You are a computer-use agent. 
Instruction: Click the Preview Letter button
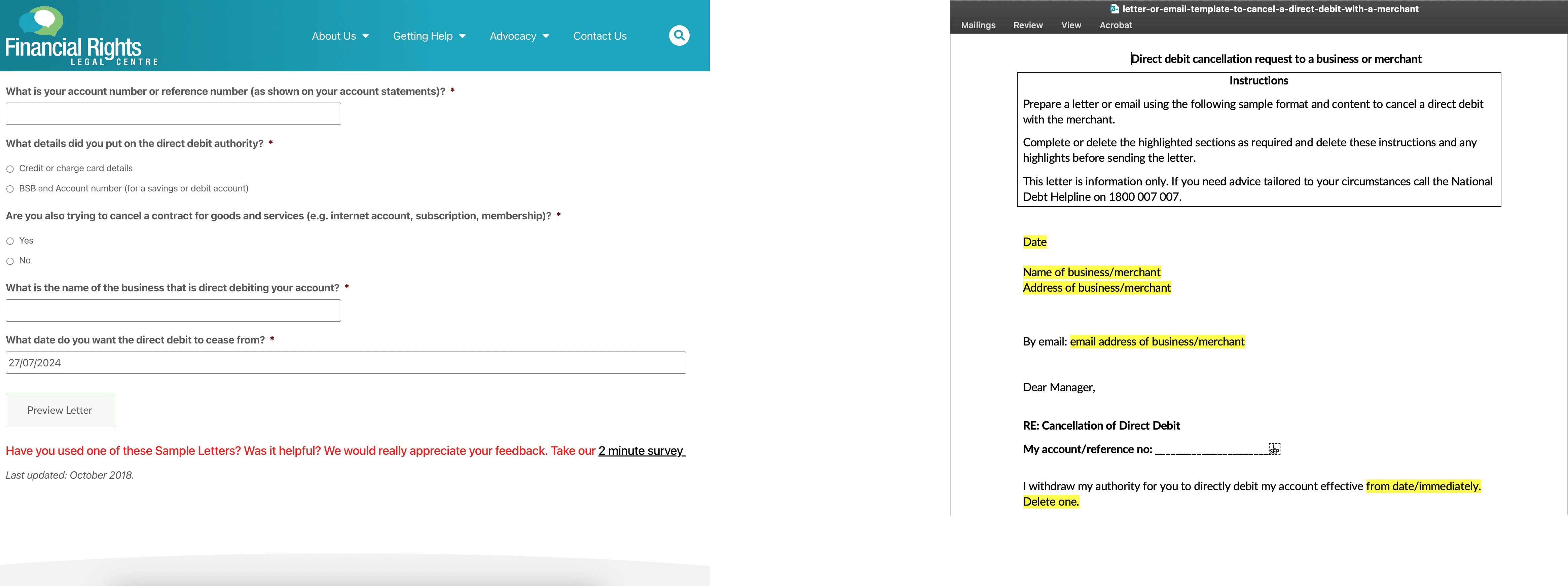pos(60,410)
